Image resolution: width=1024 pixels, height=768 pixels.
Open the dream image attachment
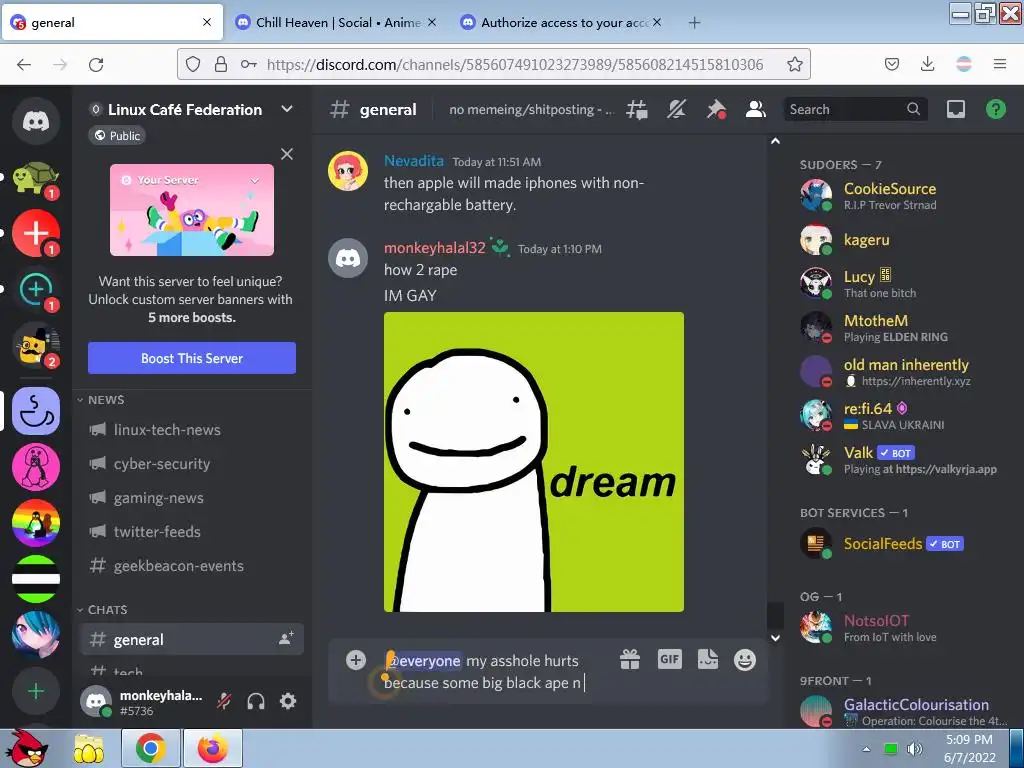pos(534,462)
